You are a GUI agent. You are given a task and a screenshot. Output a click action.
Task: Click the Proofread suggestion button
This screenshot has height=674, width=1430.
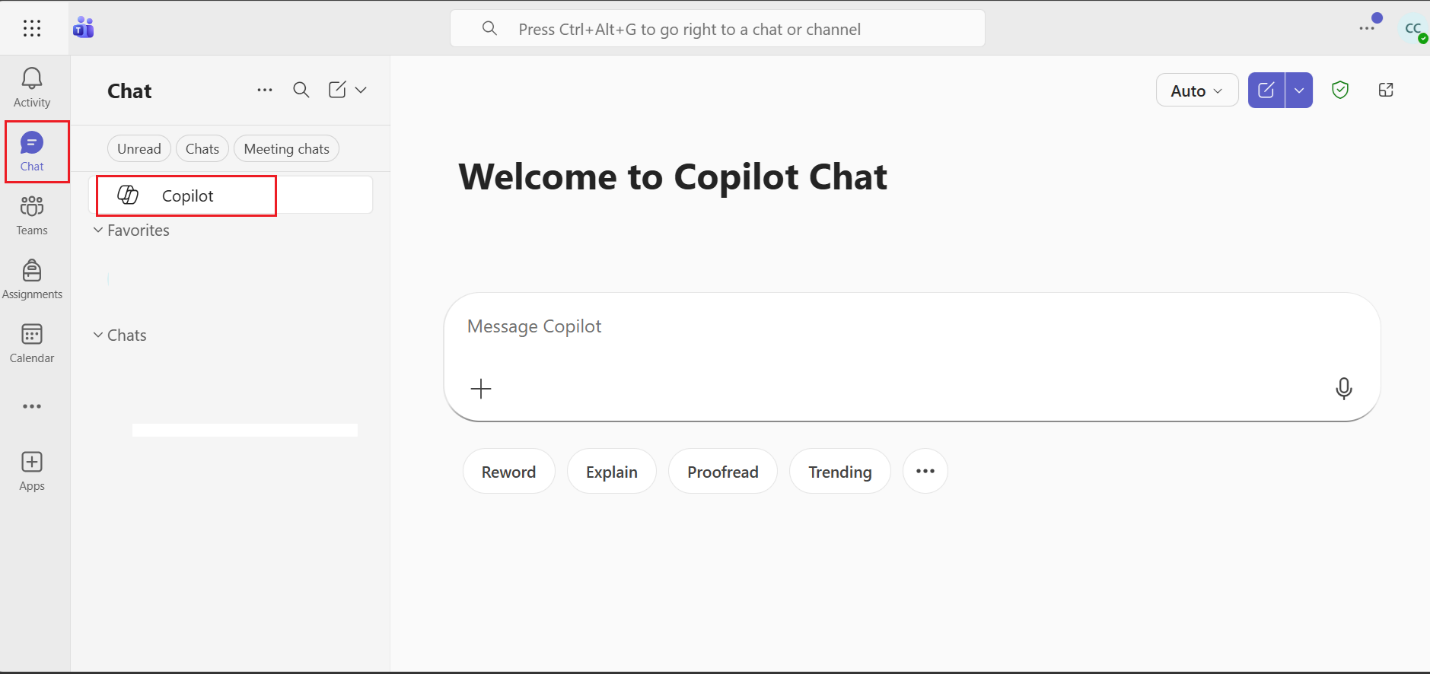click(x=723, y=472)
